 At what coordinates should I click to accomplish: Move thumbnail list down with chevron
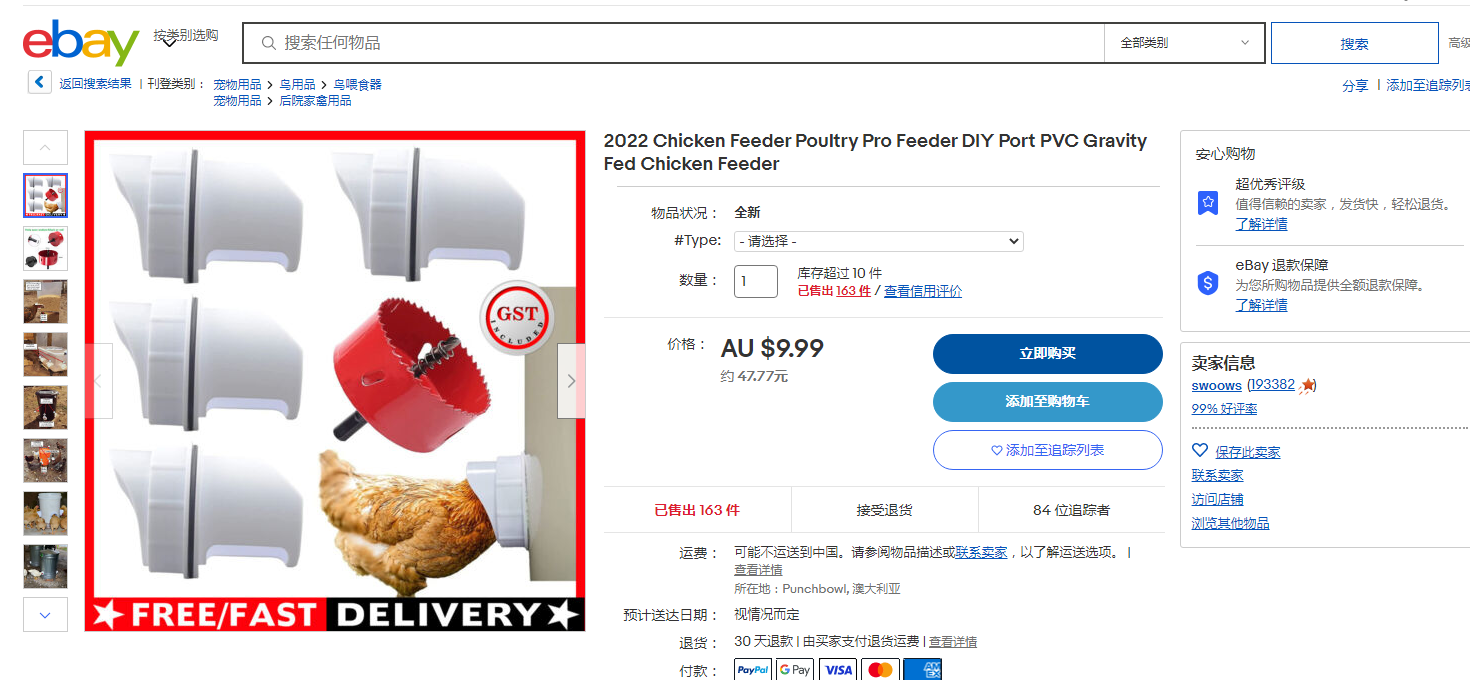pos(45,615)
